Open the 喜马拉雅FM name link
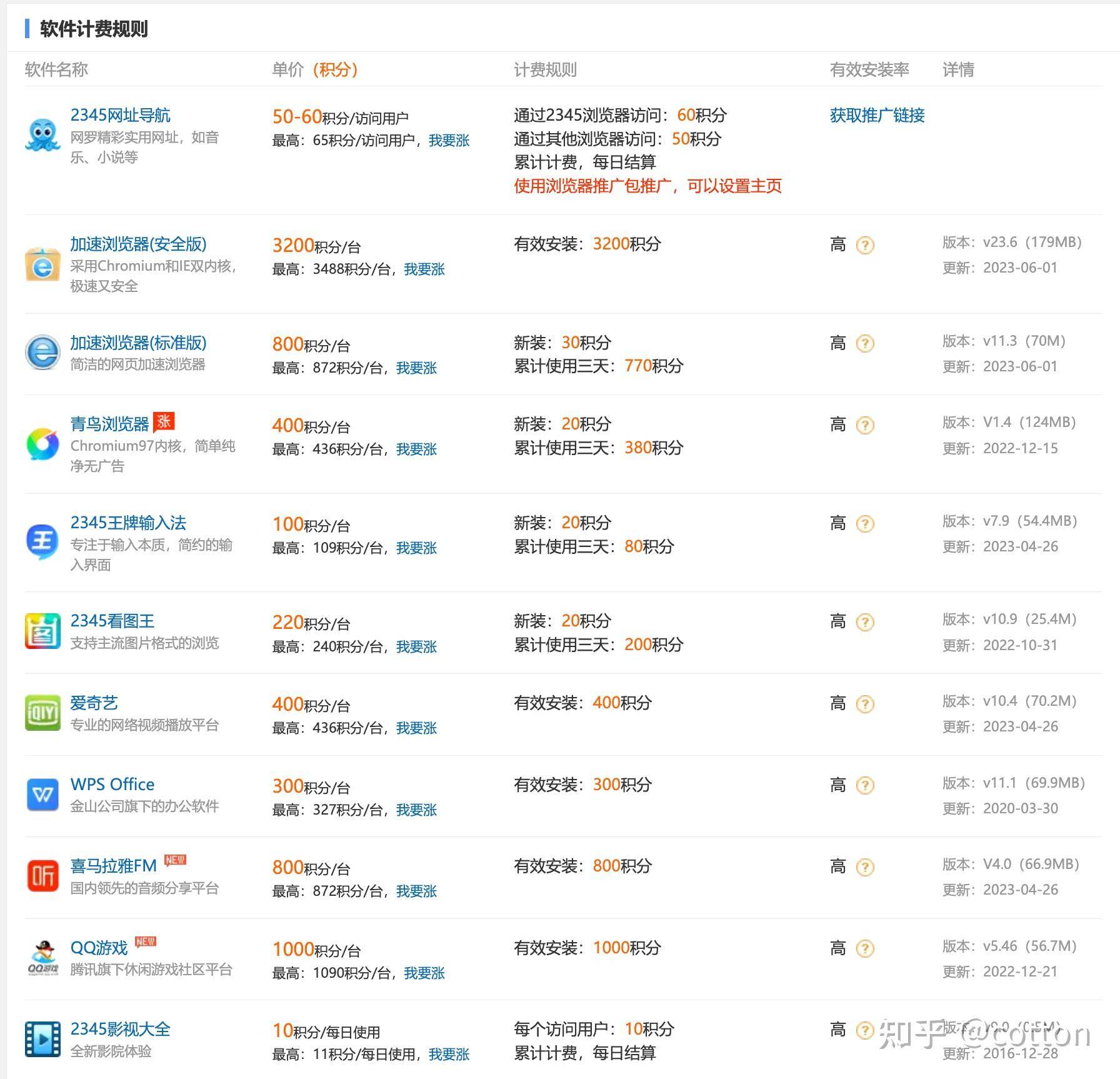Screen dimensions: 1120x1079 [113, 866]
